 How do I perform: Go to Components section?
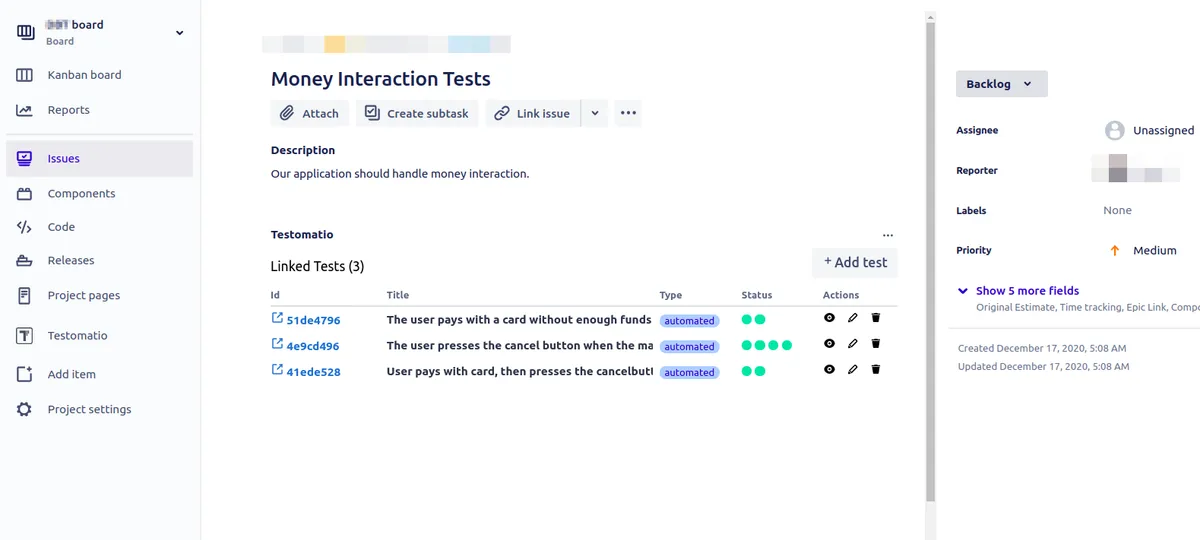[81, 194]
